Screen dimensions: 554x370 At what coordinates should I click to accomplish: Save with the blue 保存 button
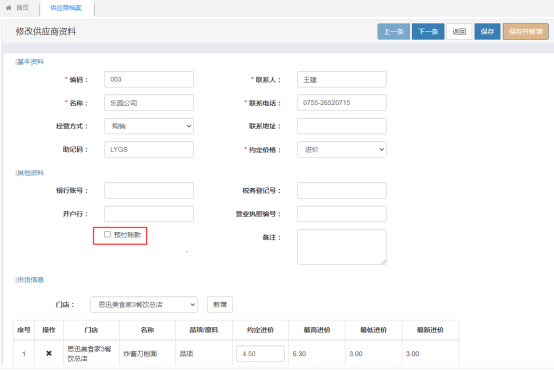point(487,32)
